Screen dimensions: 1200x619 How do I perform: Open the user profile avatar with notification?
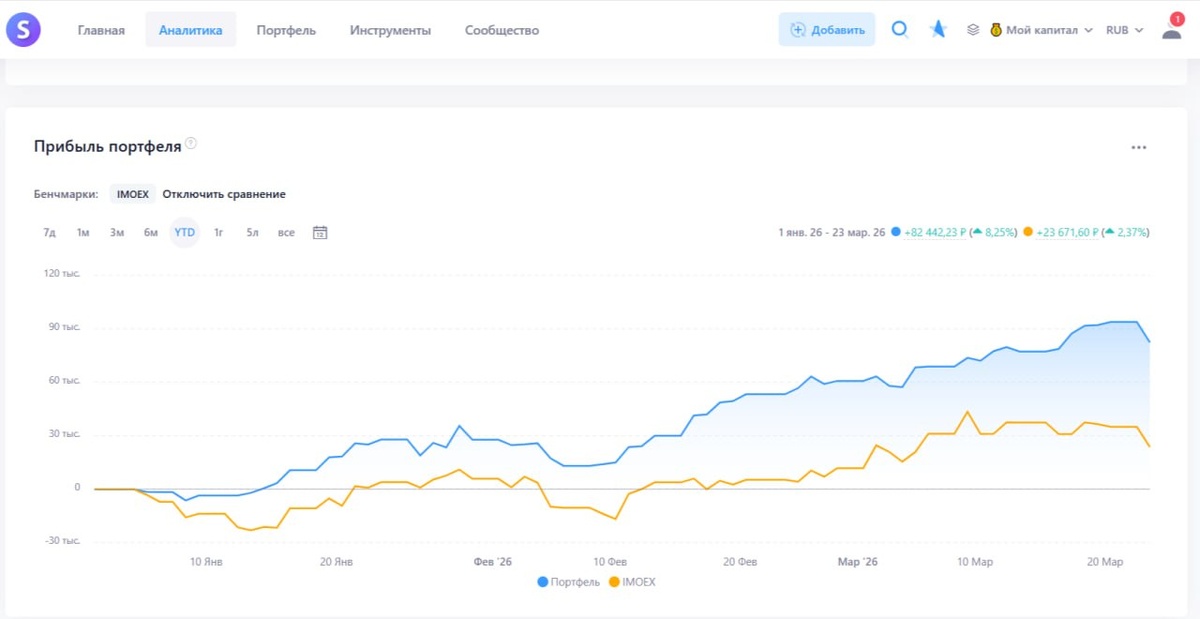click(1172, 27)
